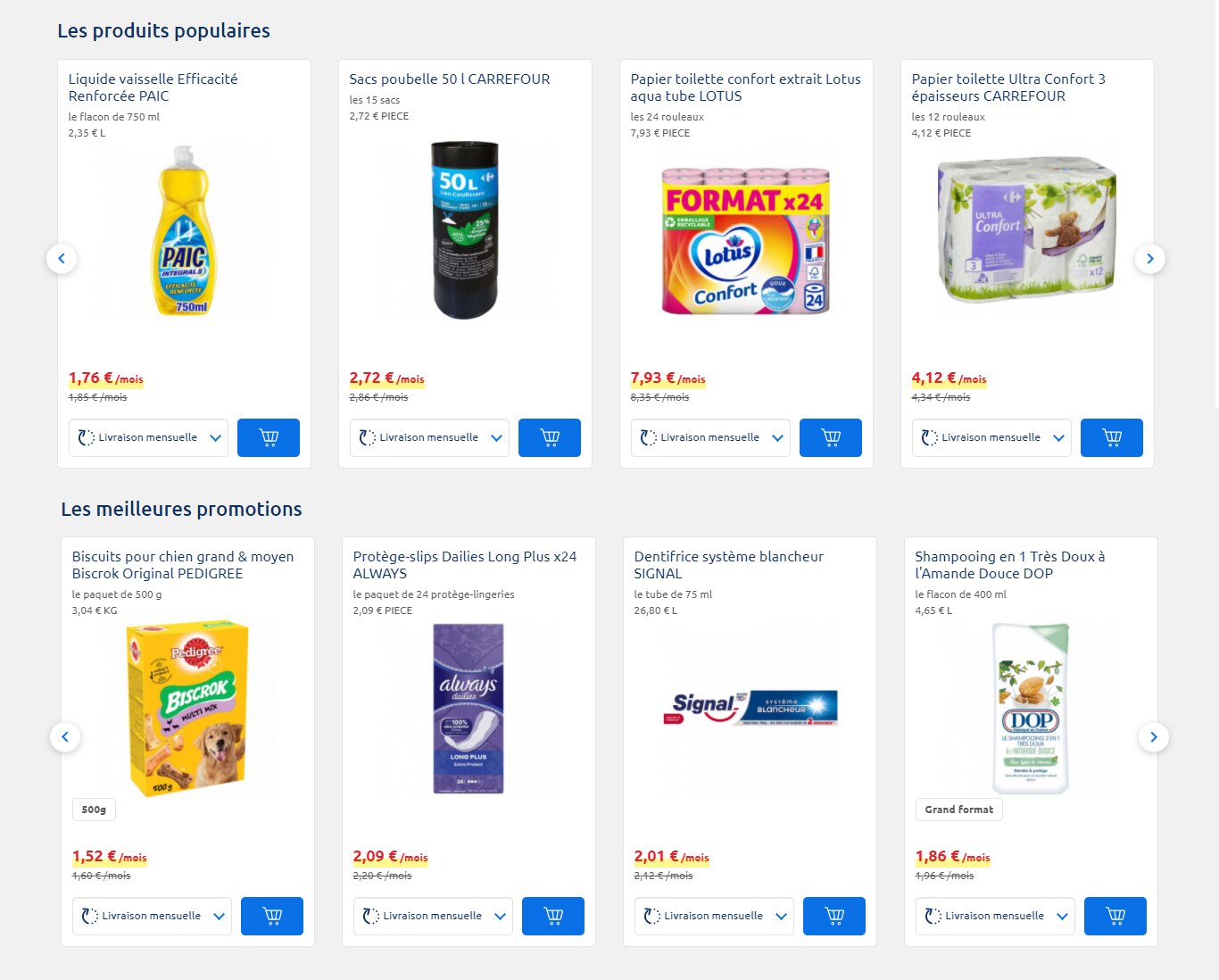The width and height of the screenshot is (1219, 980).
Task: Expand delivery frequency dropdown for DOP shampoo
Action: (995, 916)
